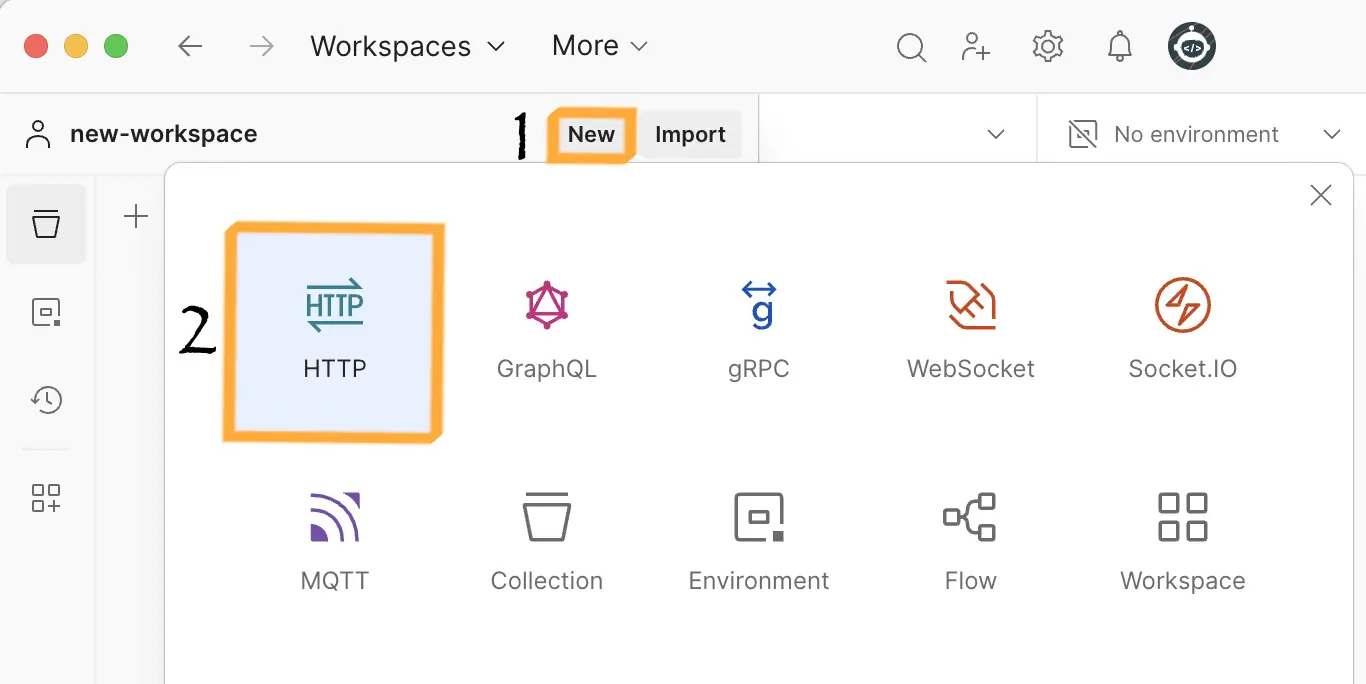1366x684 pixels.
Task: Click the New button
Action: click(x=591, y=134)
